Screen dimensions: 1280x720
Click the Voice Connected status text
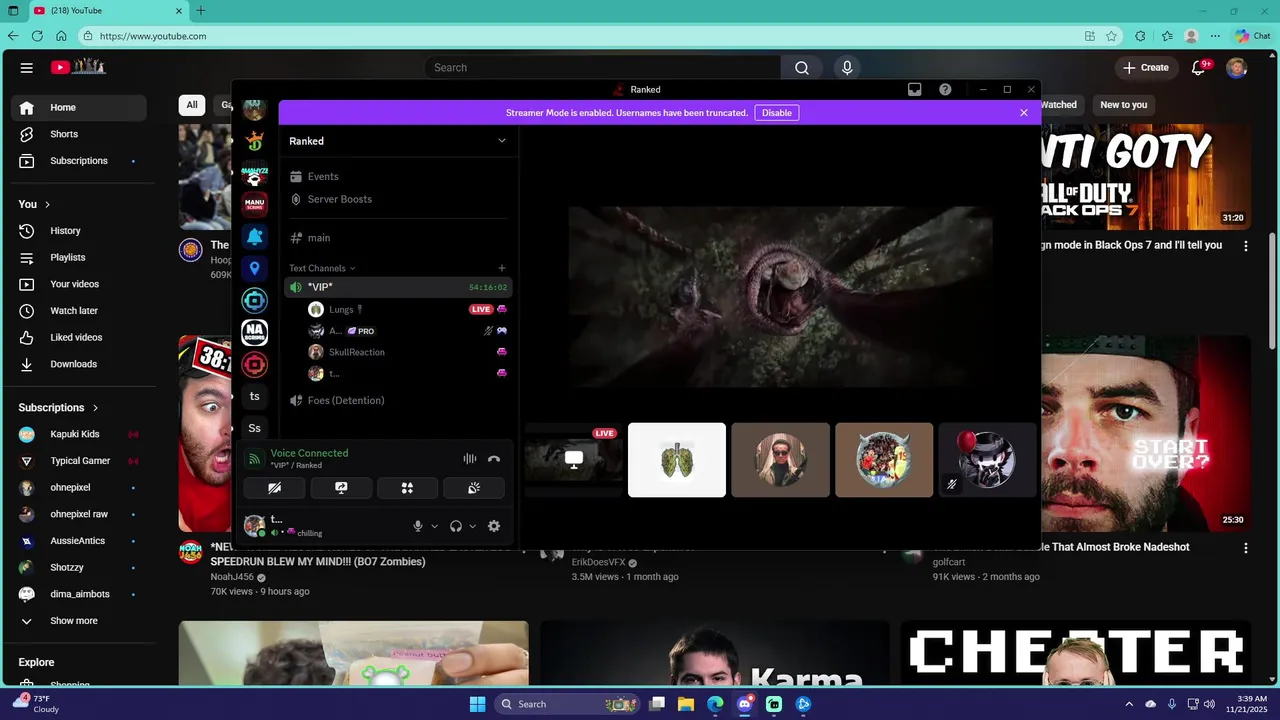click(x=309, y=453)
